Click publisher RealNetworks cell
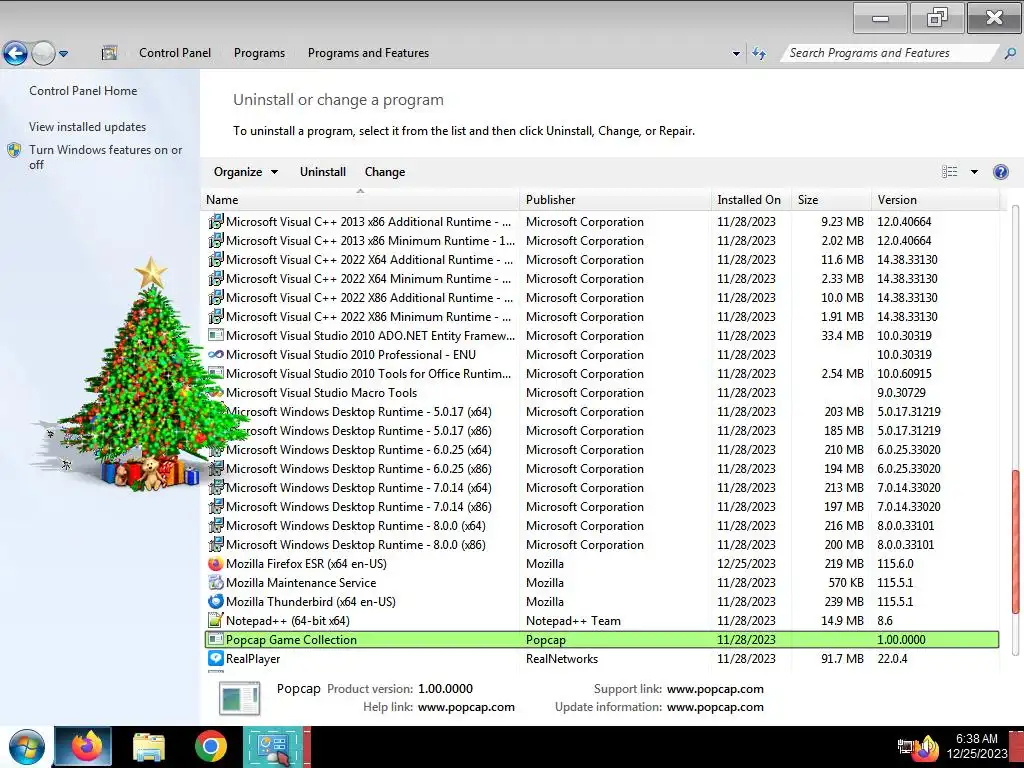 coord(562,658)
